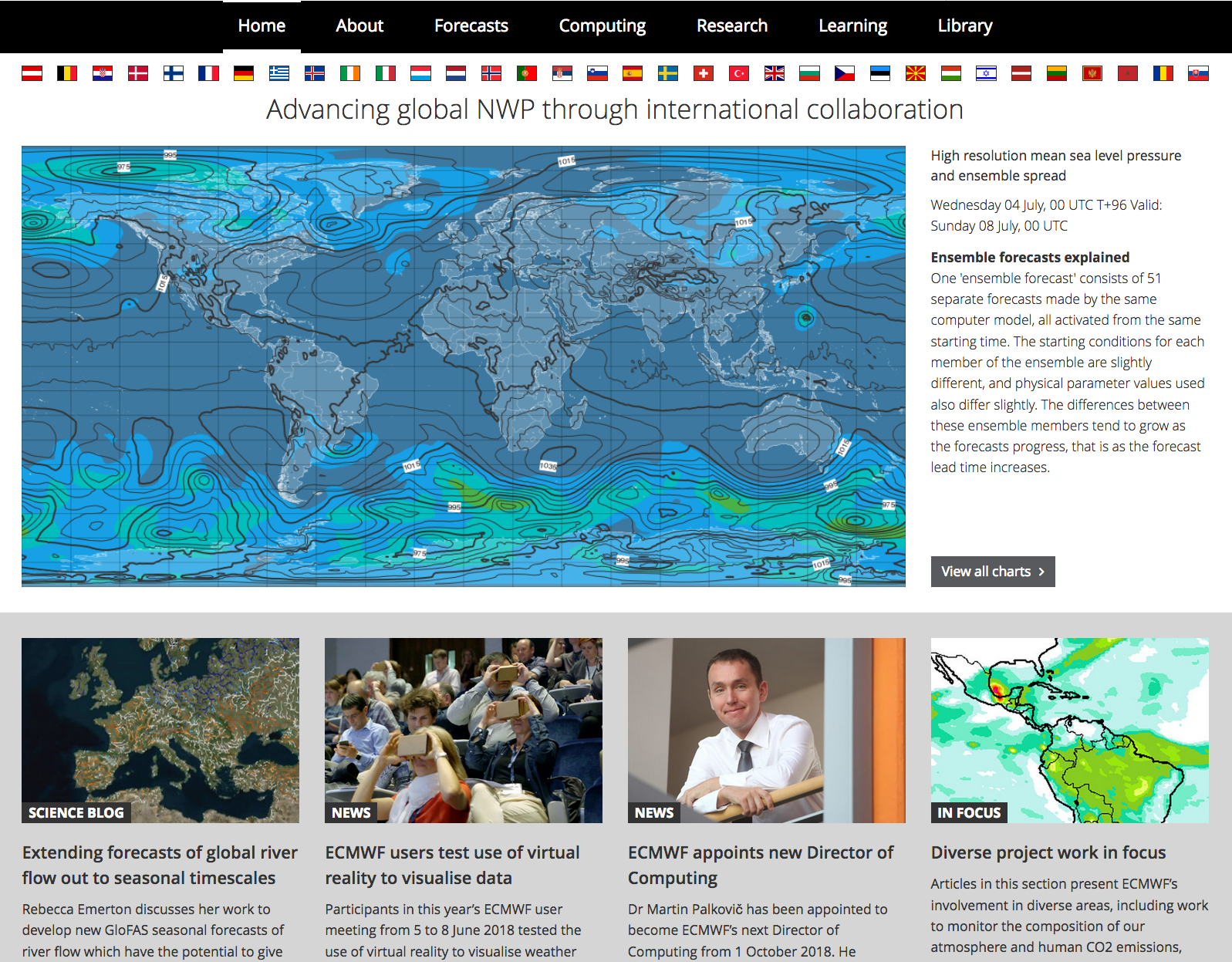Open the virtual reality audience photo
This screenshot has height=962, width=1232.
464,731
